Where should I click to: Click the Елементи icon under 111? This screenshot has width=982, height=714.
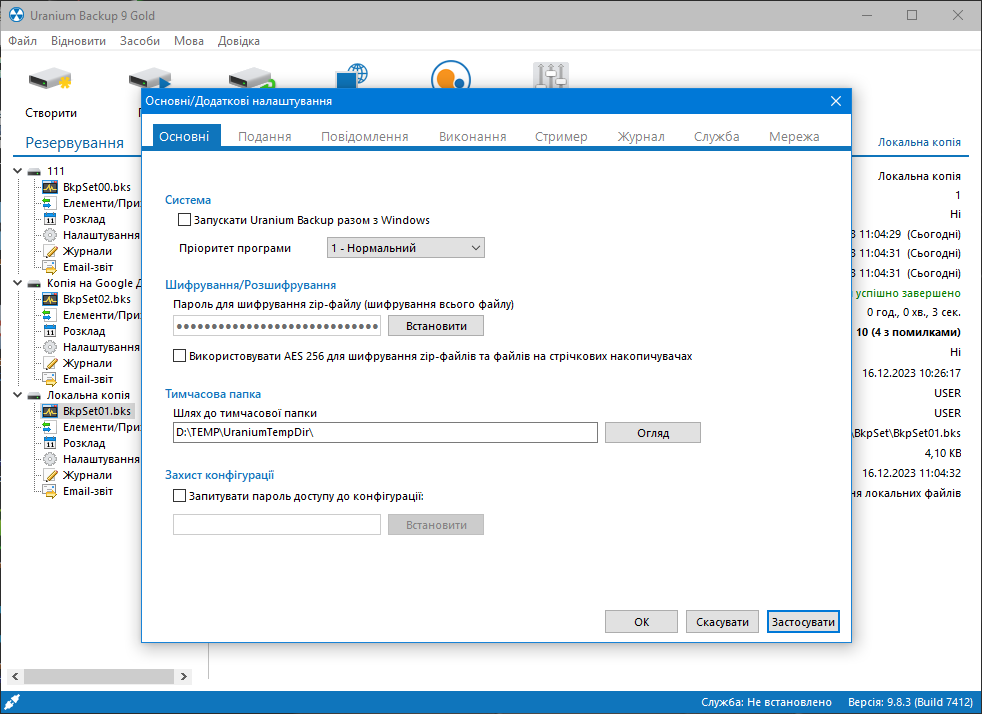pyautogui.click(x=50, y=203)
